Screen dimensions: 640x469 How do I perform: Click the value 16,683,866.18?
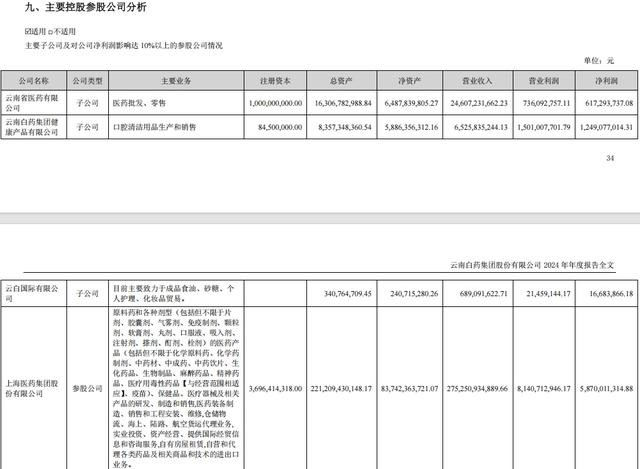click(x=611, y=294)
